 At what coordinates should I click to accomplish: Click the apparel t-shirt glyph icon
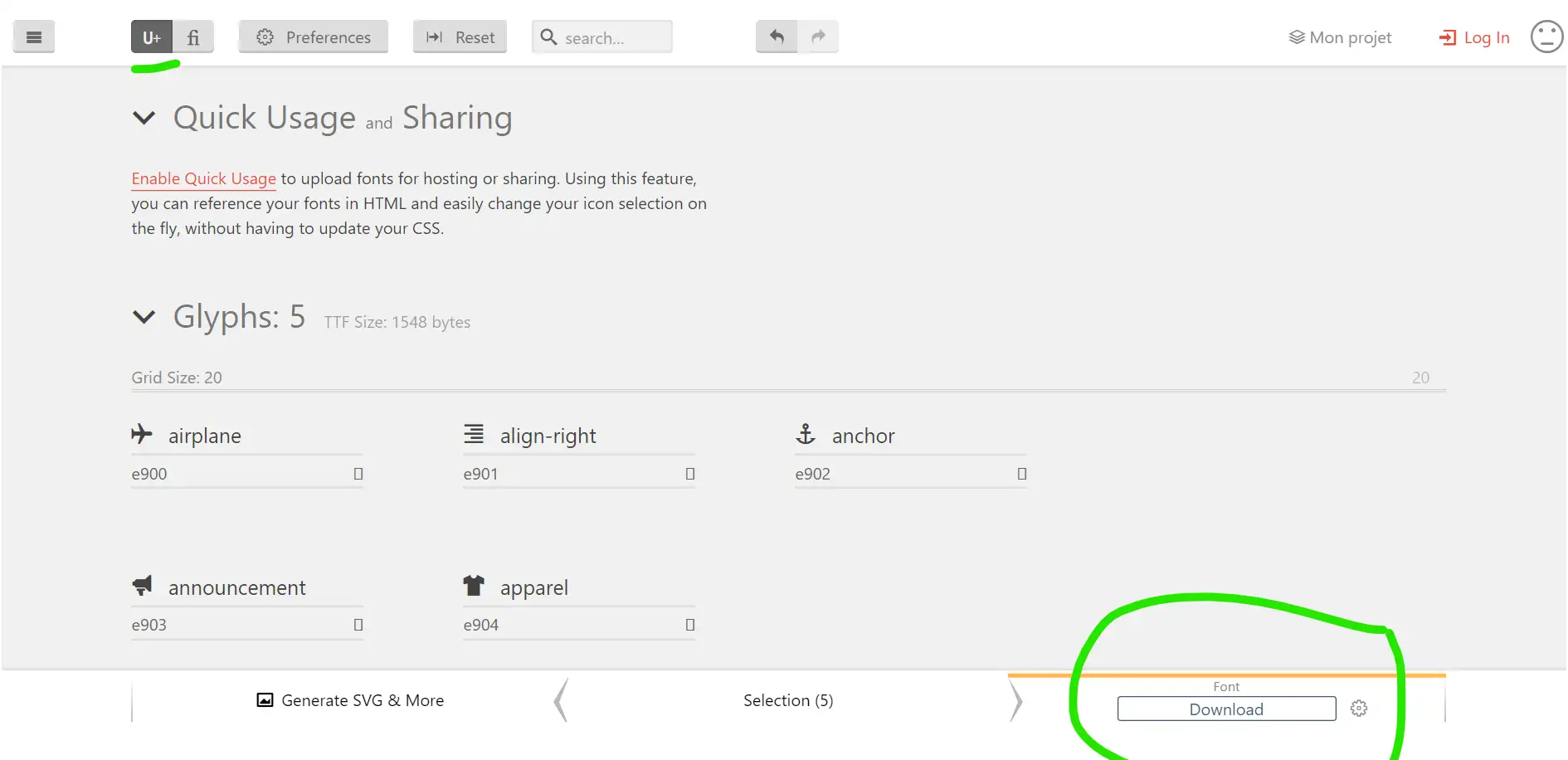[474, 586]
